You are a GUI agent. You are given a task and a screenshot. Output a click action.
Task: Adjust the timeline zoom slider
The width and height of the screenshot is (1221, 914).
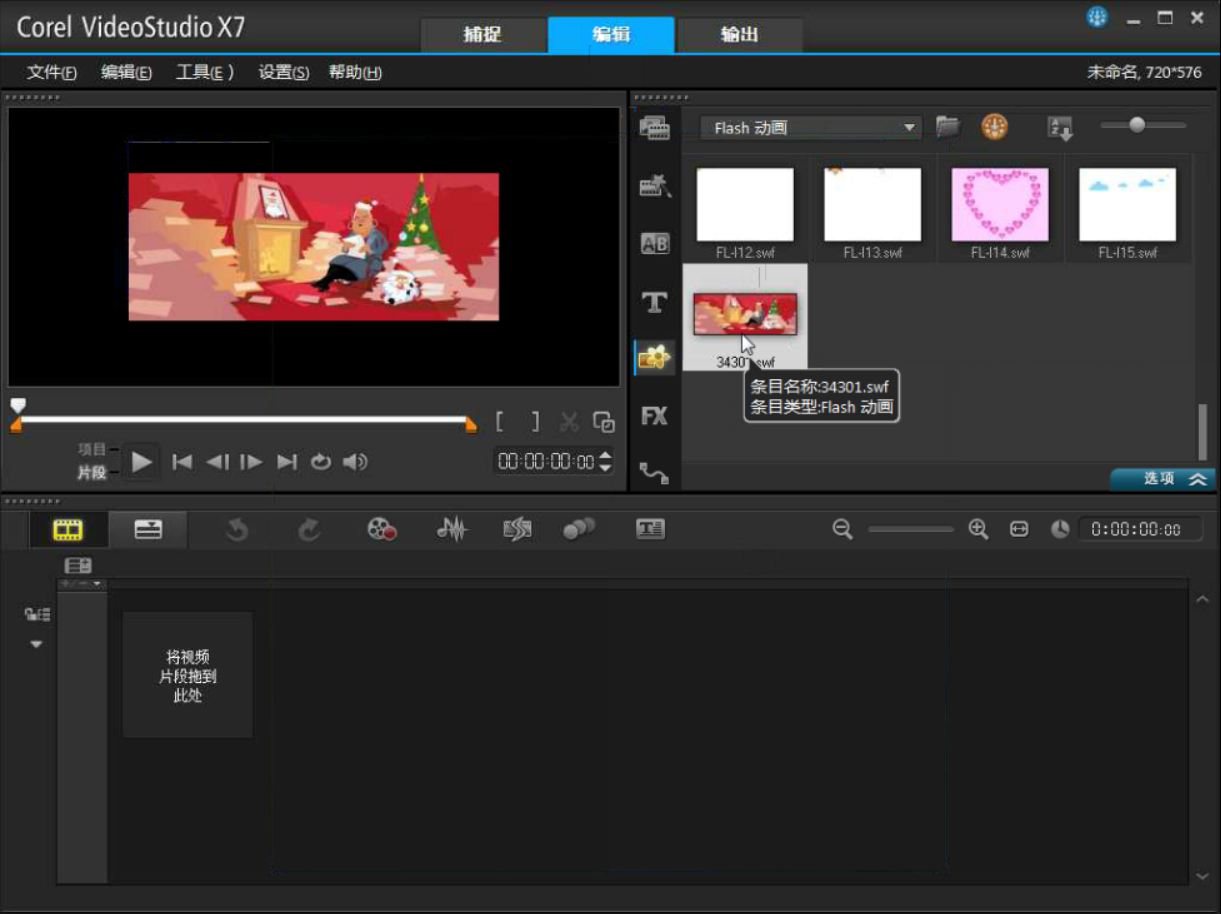pyautogui.click(x=910, y=530)
